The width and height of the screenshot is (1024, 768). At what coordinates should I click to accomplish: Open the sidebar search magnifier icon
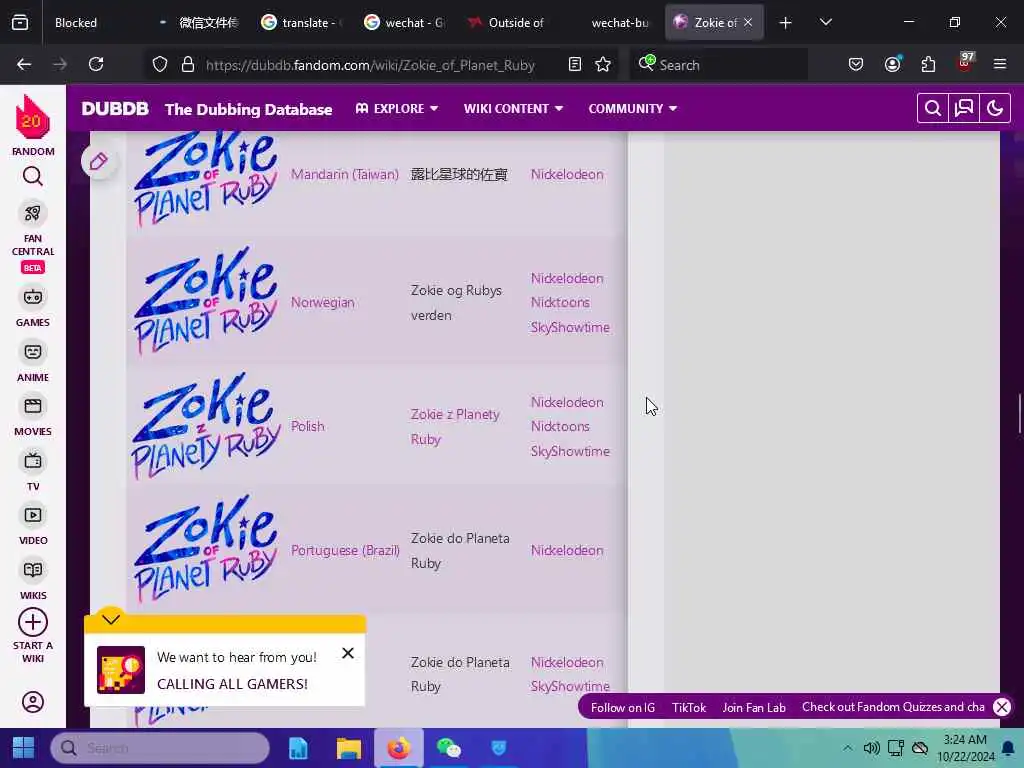point(33,176)
